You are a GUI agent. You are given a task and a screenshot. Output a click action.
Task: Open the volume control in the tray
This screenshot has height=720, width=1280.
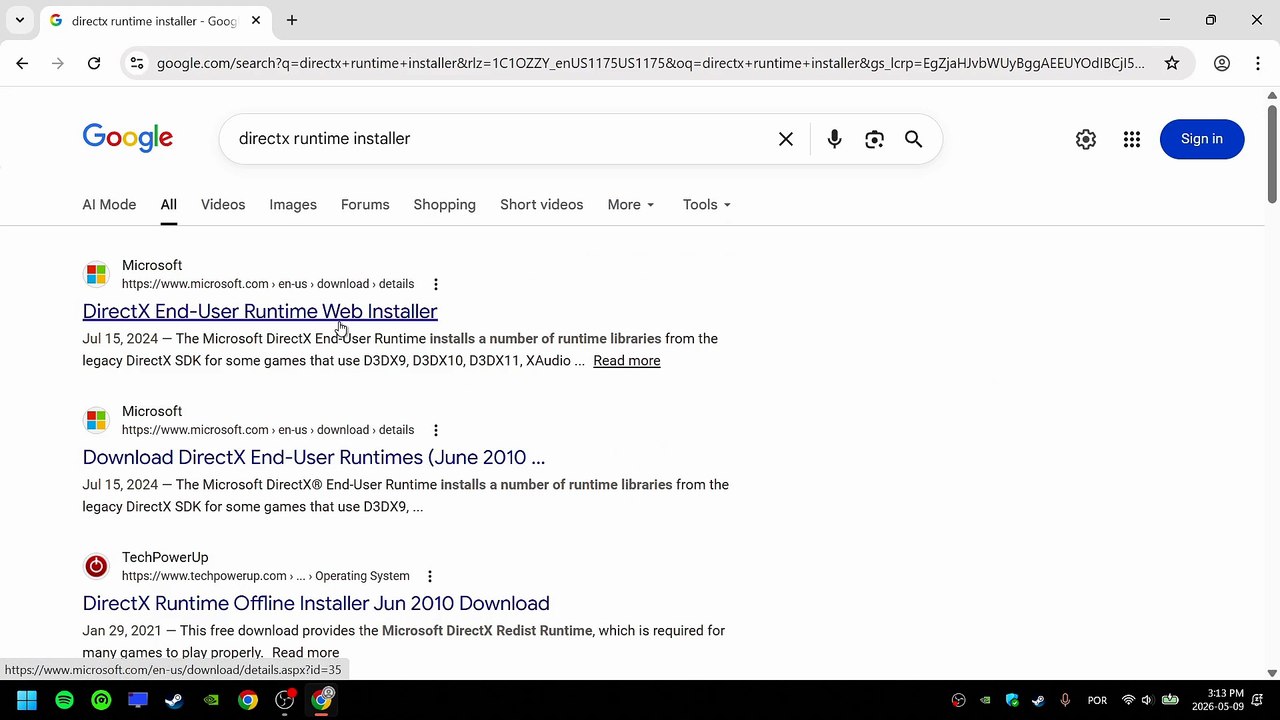coord(1147,700)
